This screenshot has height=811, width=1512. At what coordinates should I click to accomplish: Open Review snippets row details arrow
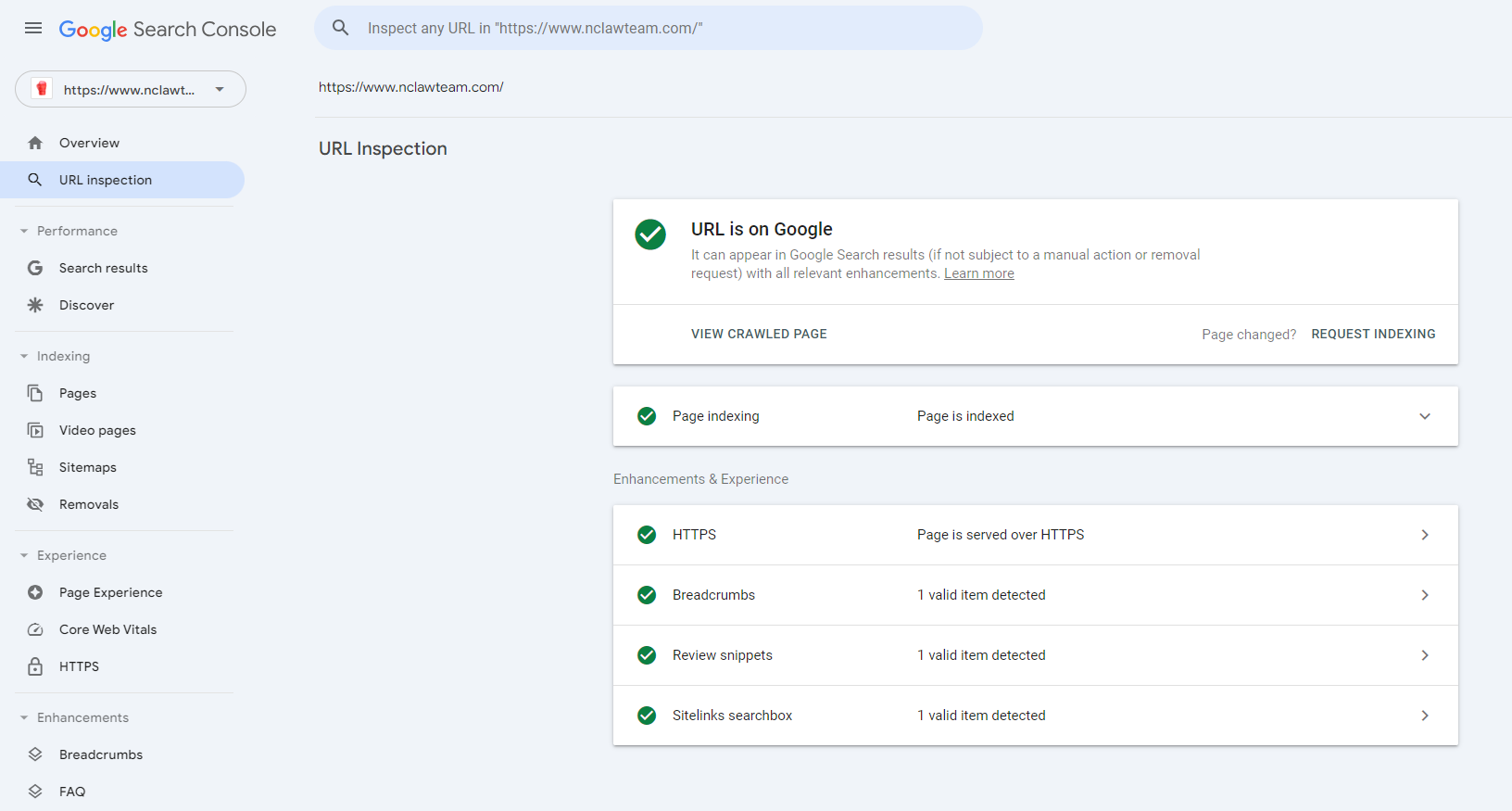1425,655
